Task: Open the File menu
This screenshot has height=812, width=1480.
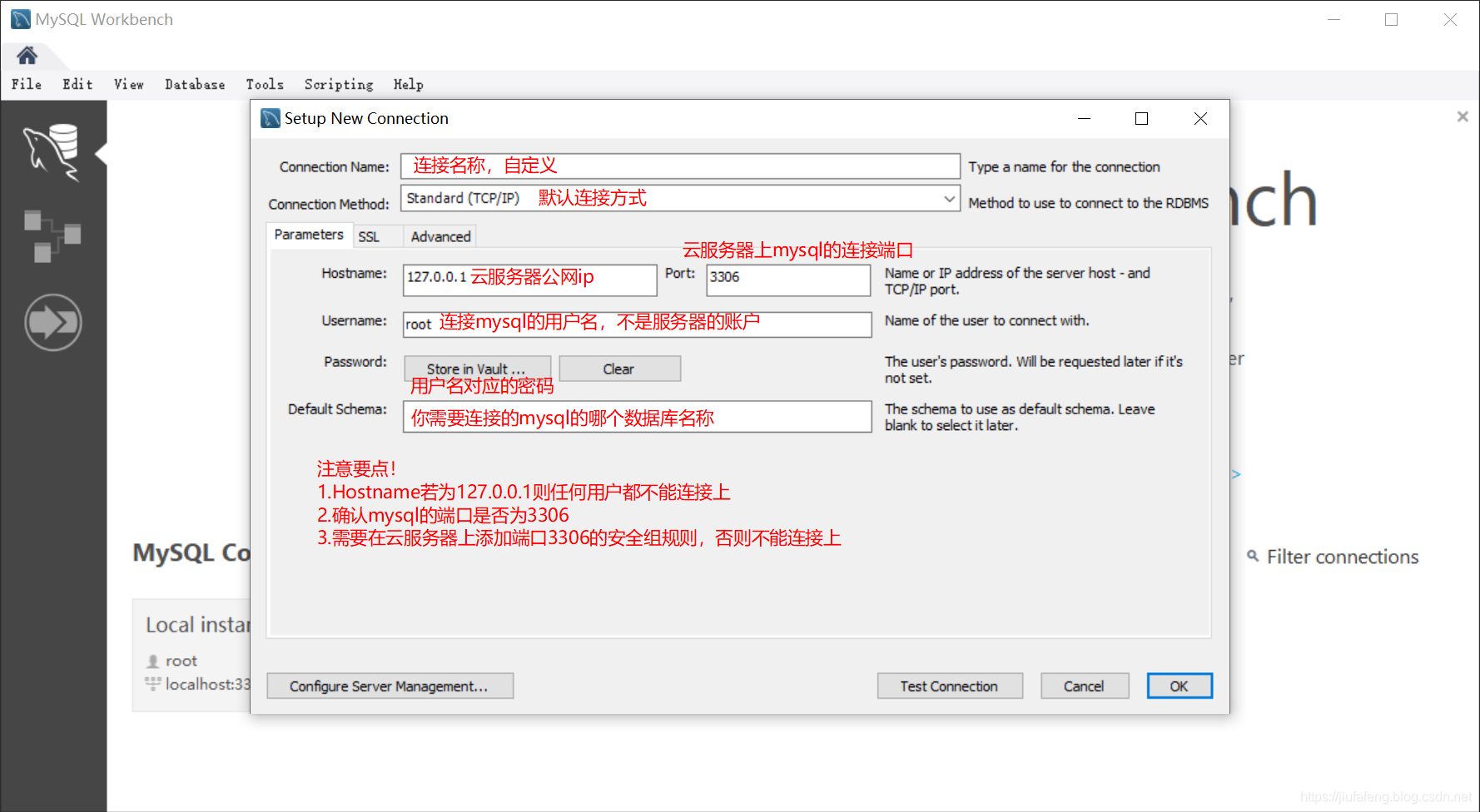Action: [27, 84]
